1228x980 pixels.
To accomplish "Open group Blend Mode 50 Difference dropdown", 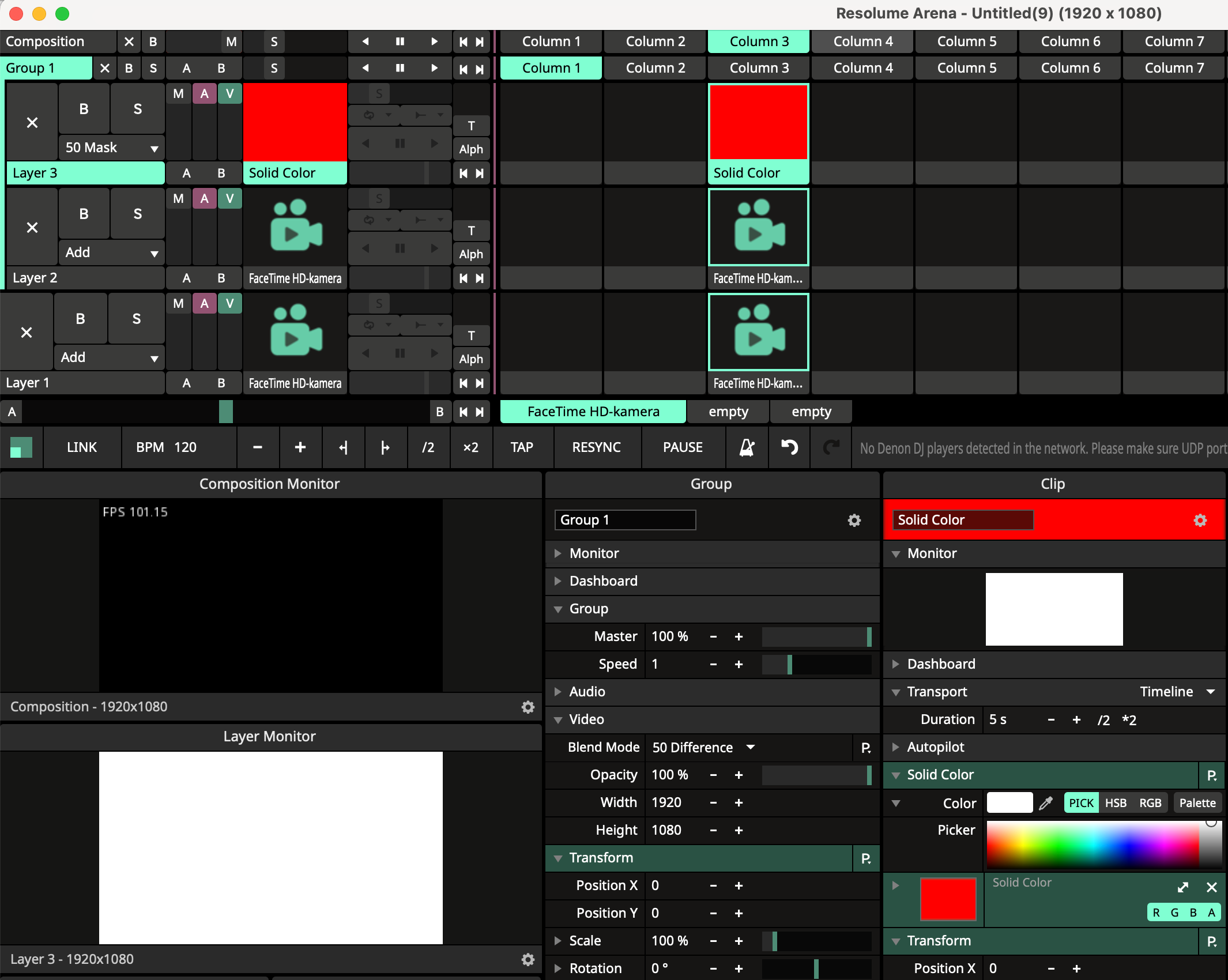I will pyautogui.click(x=703, y=748).
